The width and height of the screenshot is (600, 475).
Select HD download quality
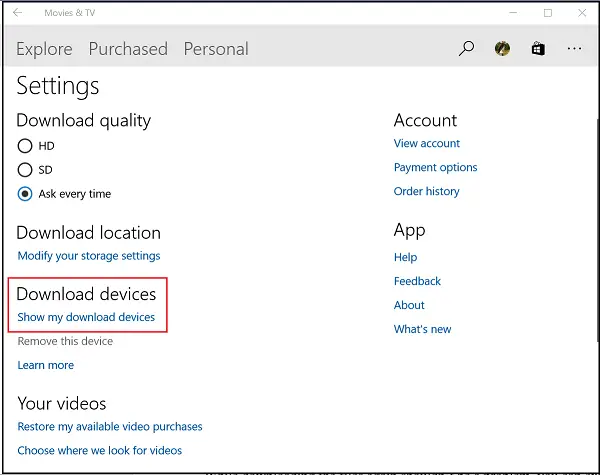[x=26, y=146]
